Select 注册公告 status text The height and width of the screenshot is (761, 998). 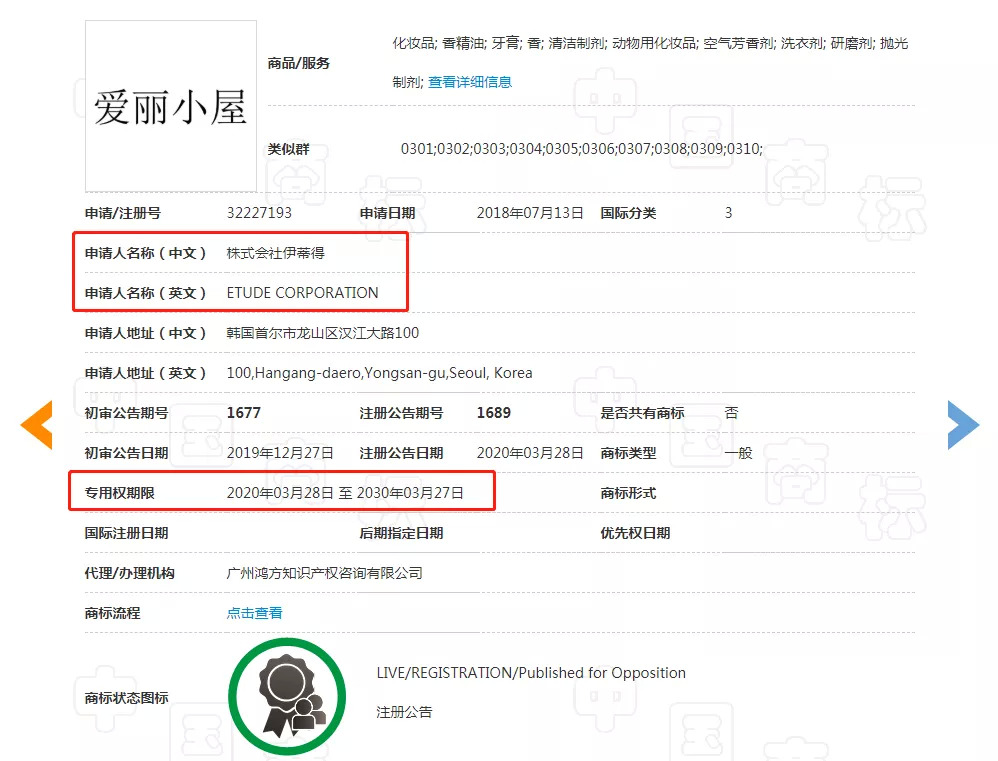click(404, 712)
